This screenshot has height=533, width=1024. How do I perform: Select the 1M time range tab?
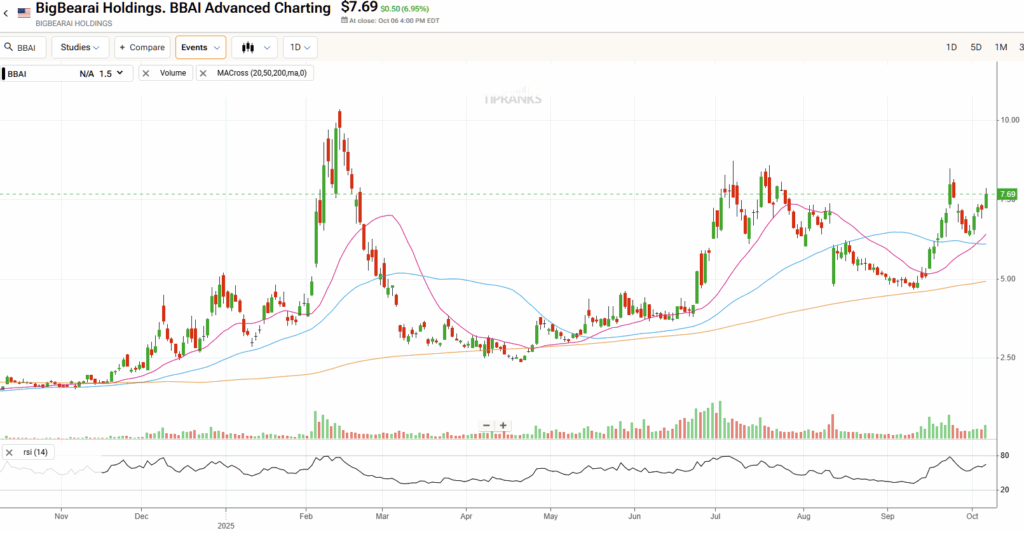(x=1000, y=47)
